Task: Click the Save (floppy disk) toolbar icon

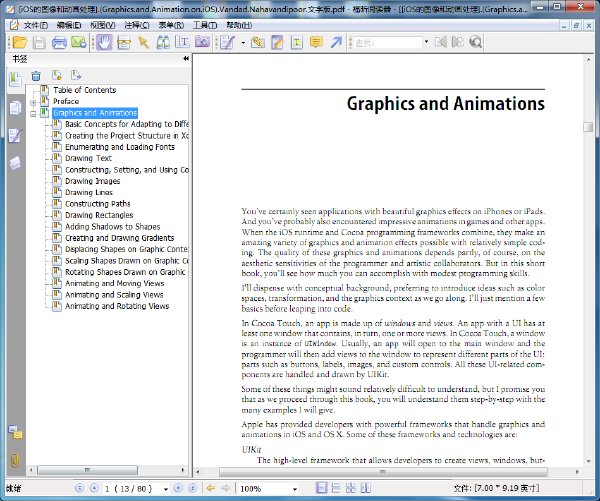Action: click(39, 42)
